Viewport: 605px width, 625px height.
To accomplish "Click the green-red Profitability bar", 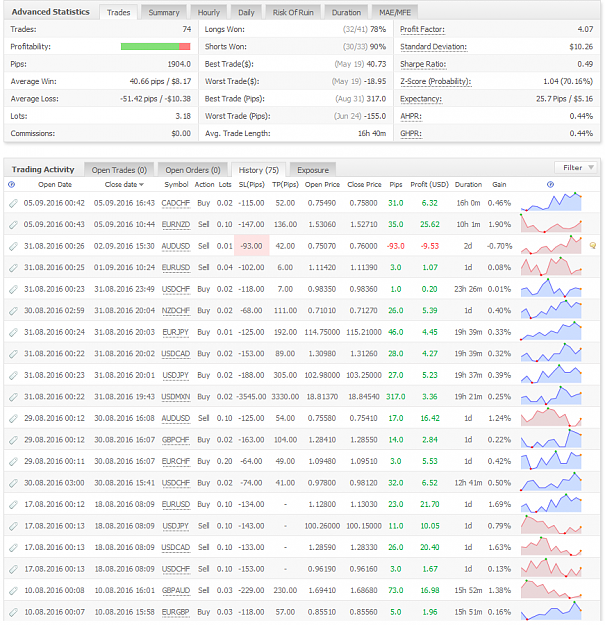I will click(x=155, y=47).
